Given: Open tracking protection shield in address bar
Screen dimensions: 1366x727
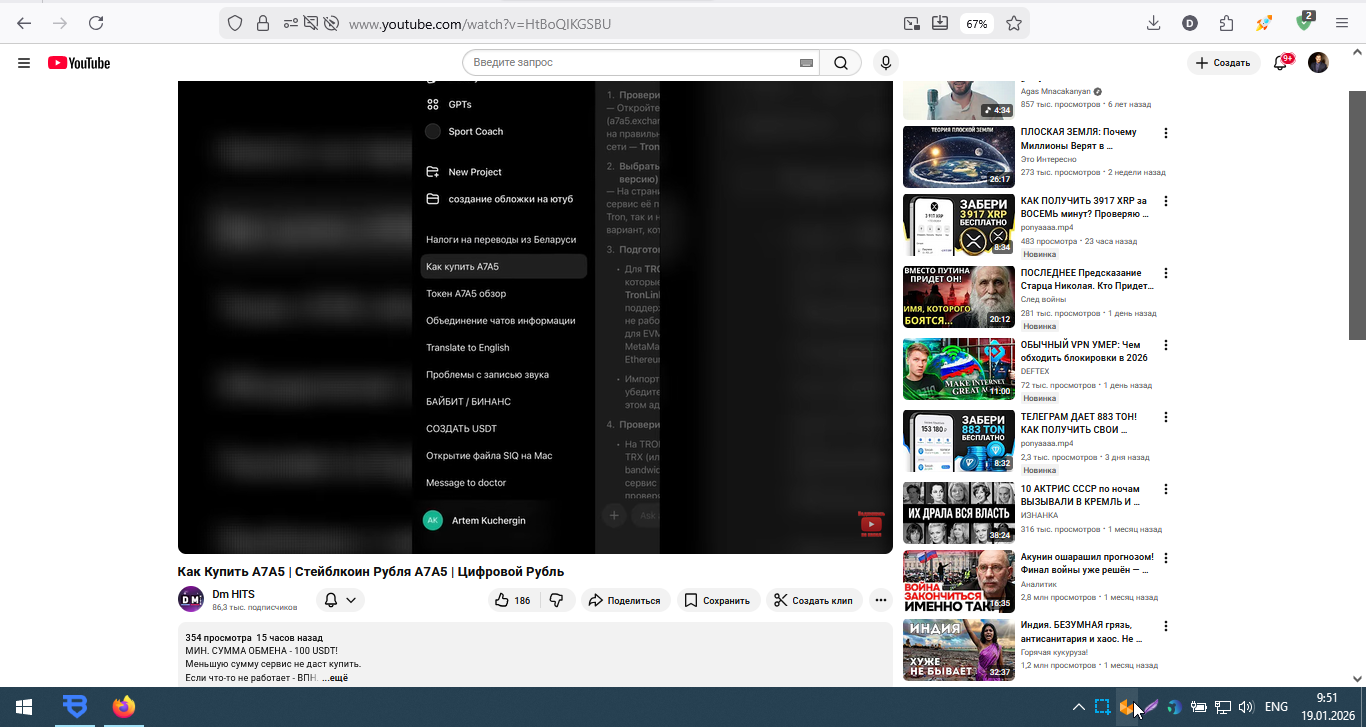Looking at the screenshot, I should point(236,23).
